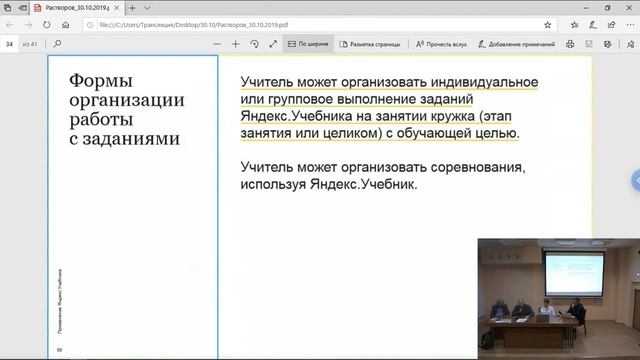Click the text Учитель может организовать соревнования
Screen dimensions: 640x360
click(382, 167)
